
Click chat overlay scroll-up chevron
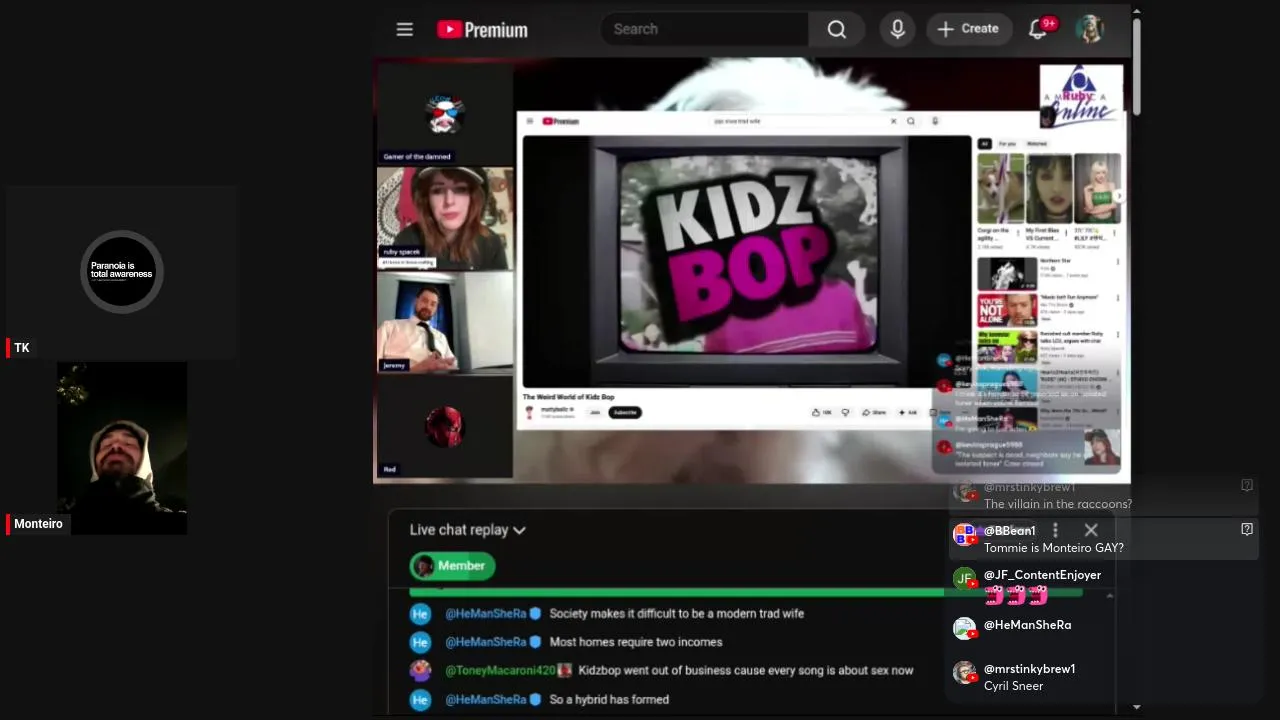[1109, 596]
